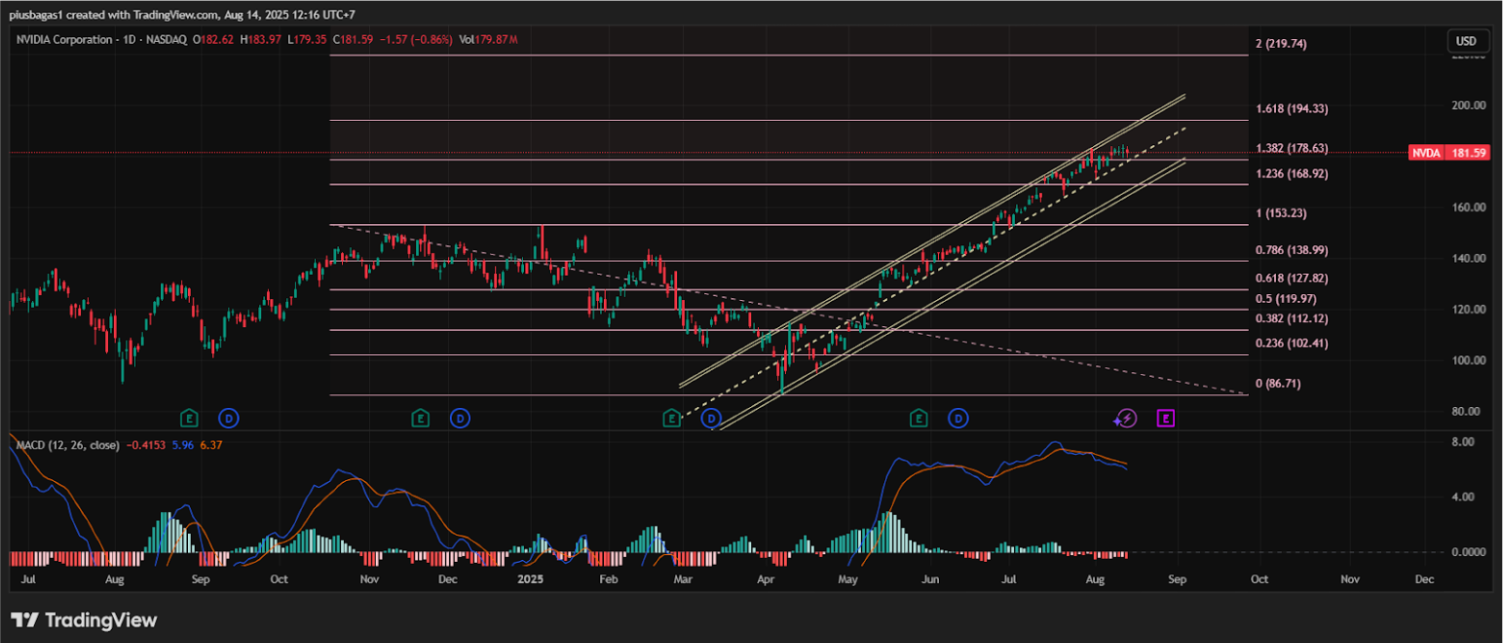Screen dimensions: 1503x643
Task: Select the Fibonacci level 1.382 (178.63) label
Action: coord(1293,148)
